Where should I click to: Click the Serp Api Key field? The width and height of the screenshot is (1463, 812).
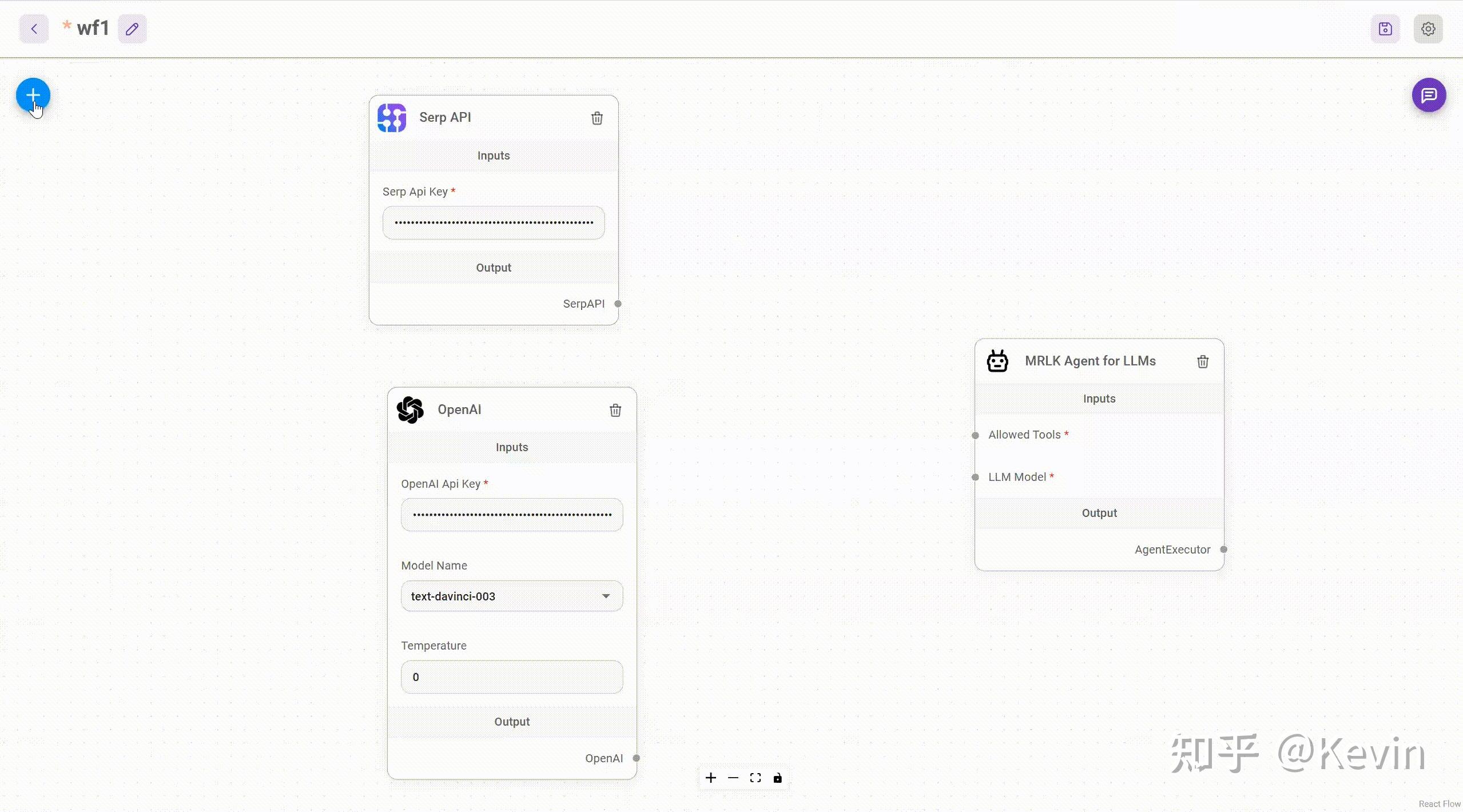click(x=493, y=222)
